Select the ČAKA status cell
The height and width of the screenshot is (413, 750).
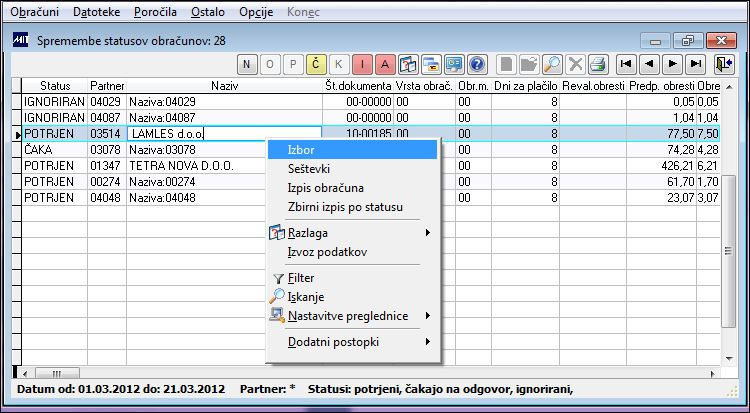coord(55,150)
